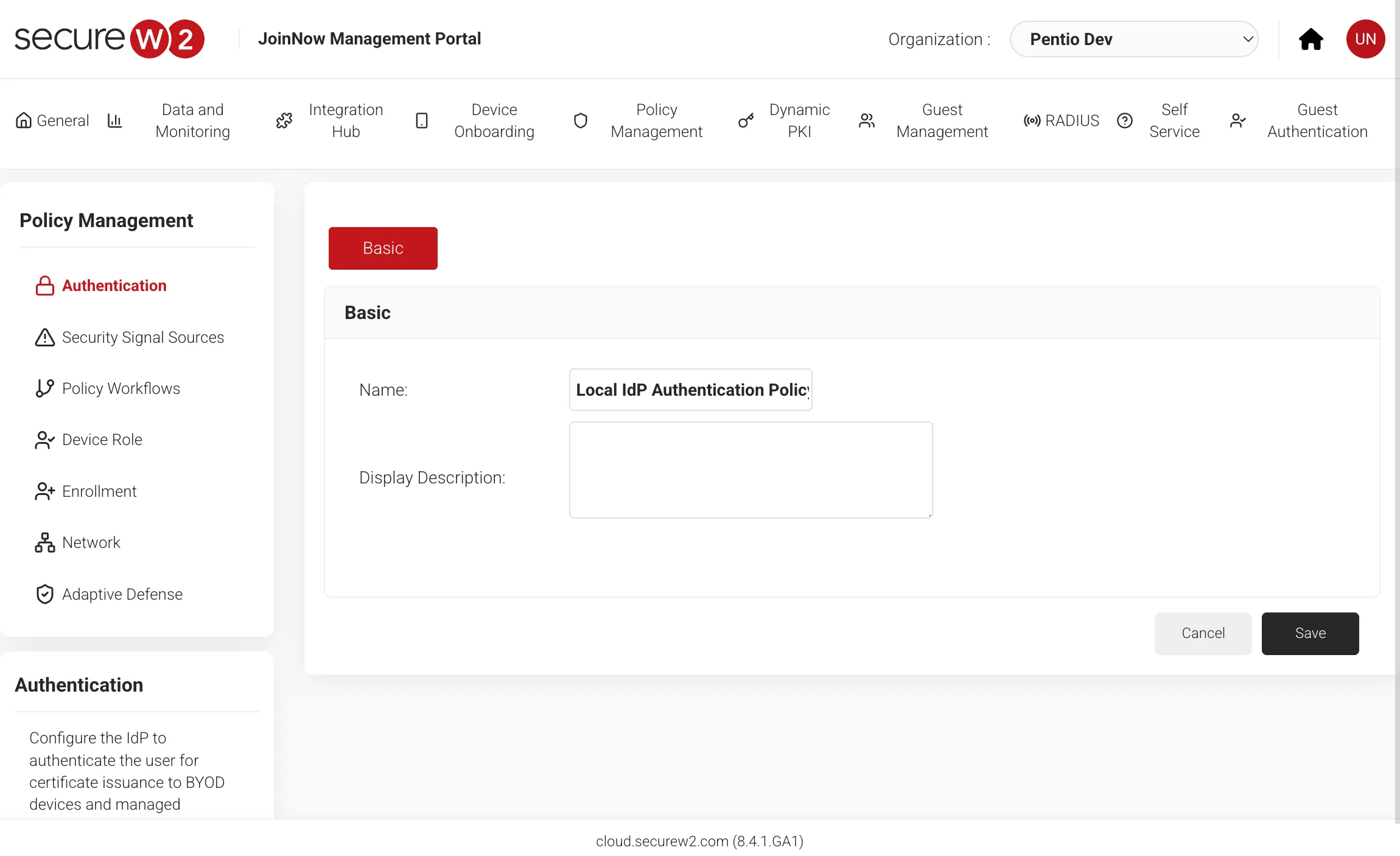Cancel the policy changes

(x=1203, y=634)
